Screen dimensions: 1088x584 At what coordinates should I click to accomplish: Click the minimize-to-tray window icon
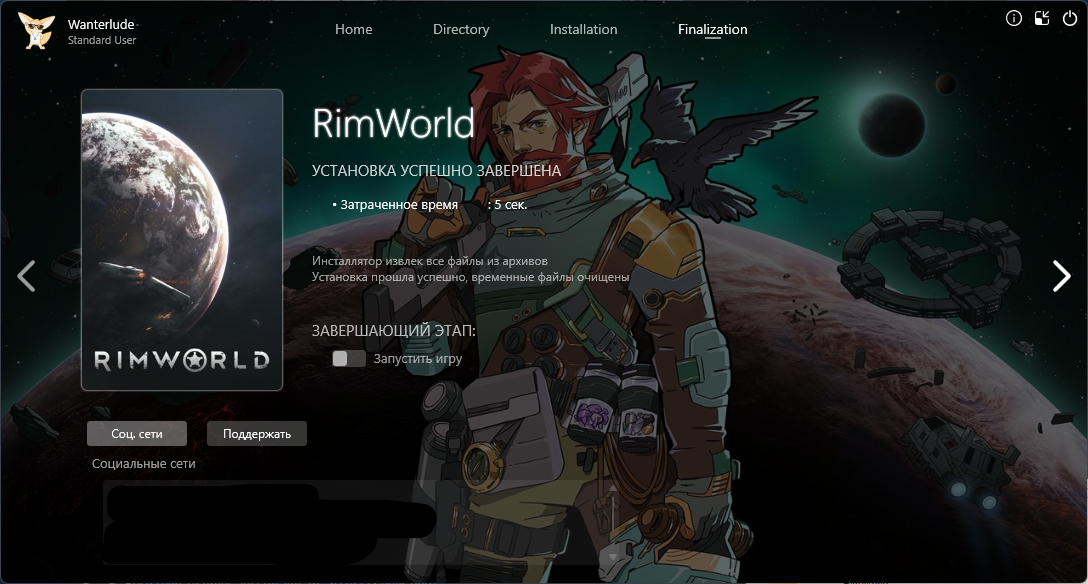coord(1042,19)
